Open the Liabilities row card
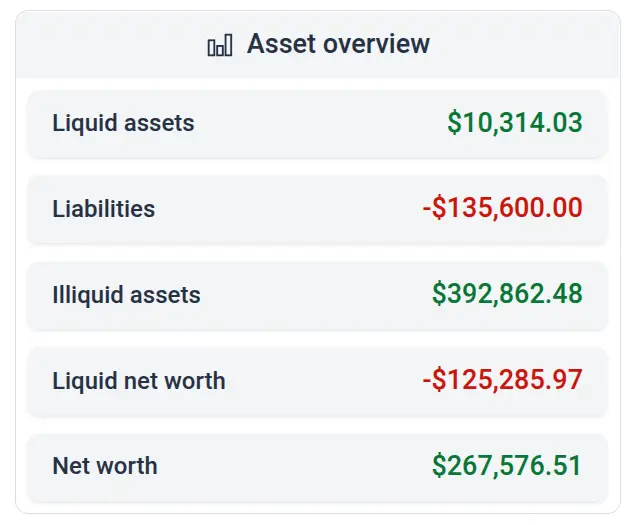Viewport: 630px width, 525px height. (x=290, y=209)
